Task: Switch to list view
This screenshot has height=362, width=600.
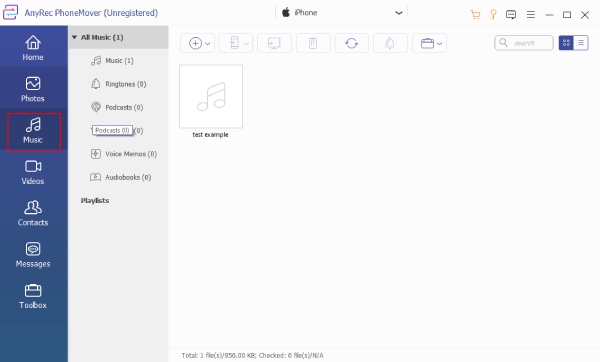Action: (x=581, y=43)
